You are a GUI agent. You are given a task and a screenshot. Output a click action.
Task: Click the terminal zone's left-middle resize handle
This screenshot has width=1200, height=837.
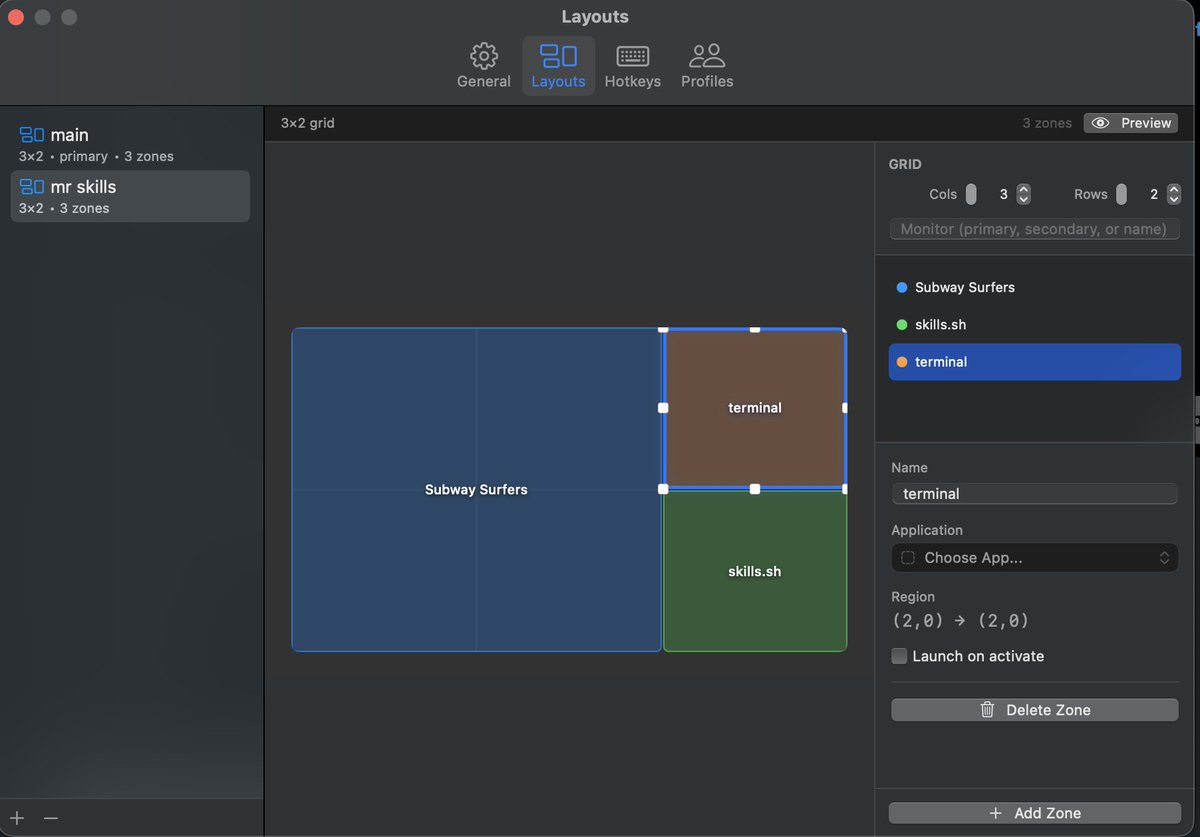coord(662,408)
